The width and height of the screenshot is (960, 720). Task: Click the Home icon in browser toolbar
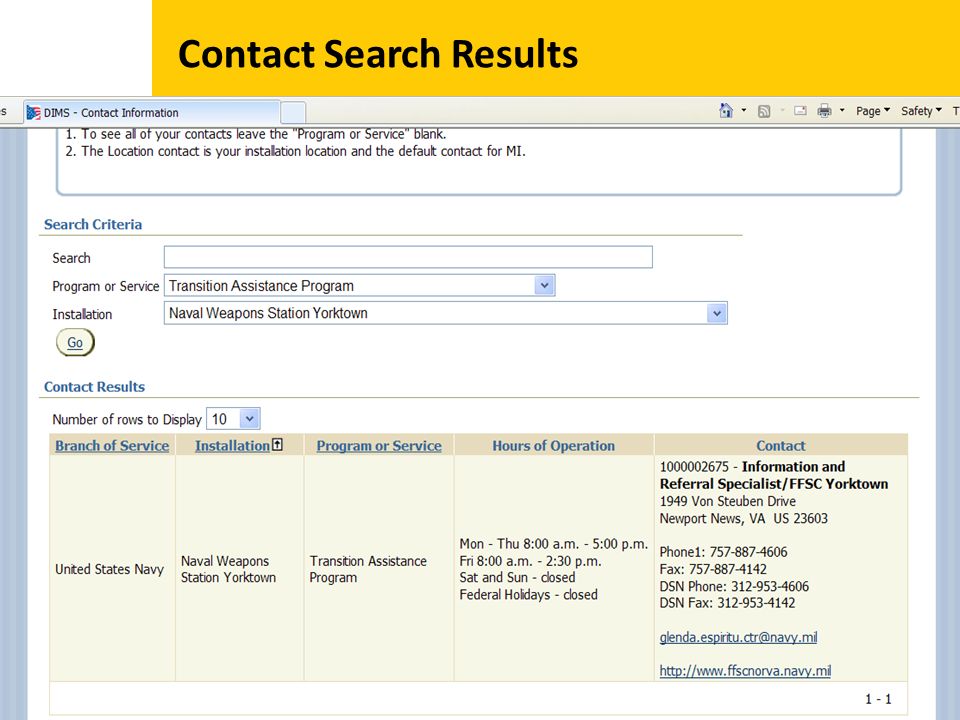coord(726,111)
